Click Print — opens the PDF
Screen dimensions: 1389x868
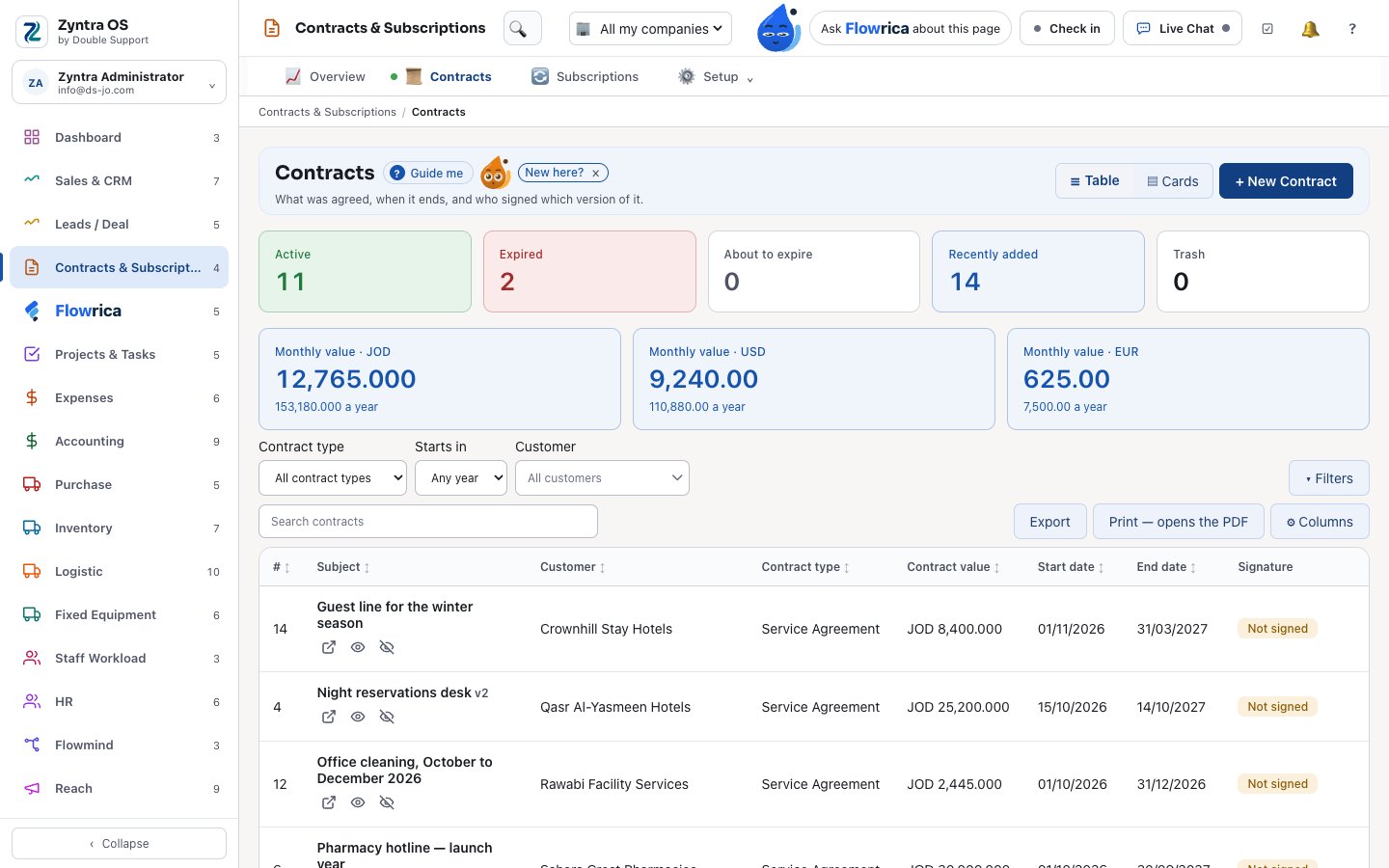point(1178,522)
